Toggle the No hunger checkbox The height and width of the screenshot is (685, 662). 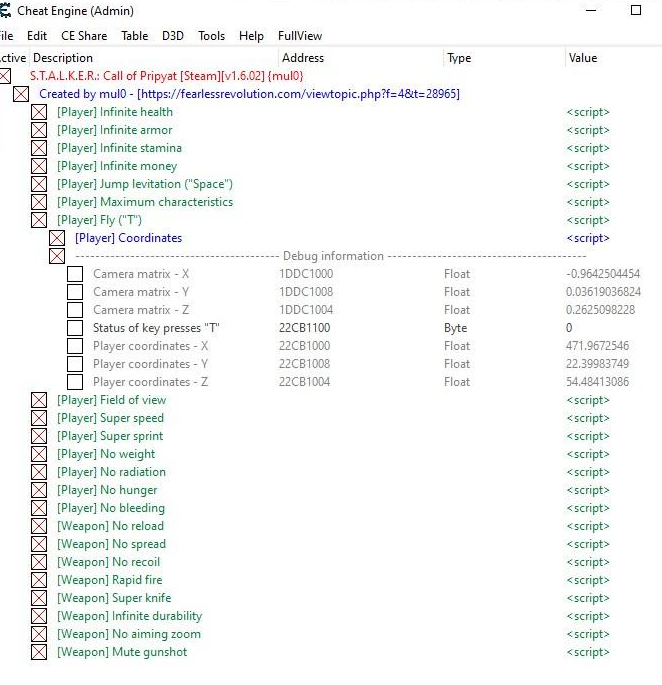pos(39,490)
